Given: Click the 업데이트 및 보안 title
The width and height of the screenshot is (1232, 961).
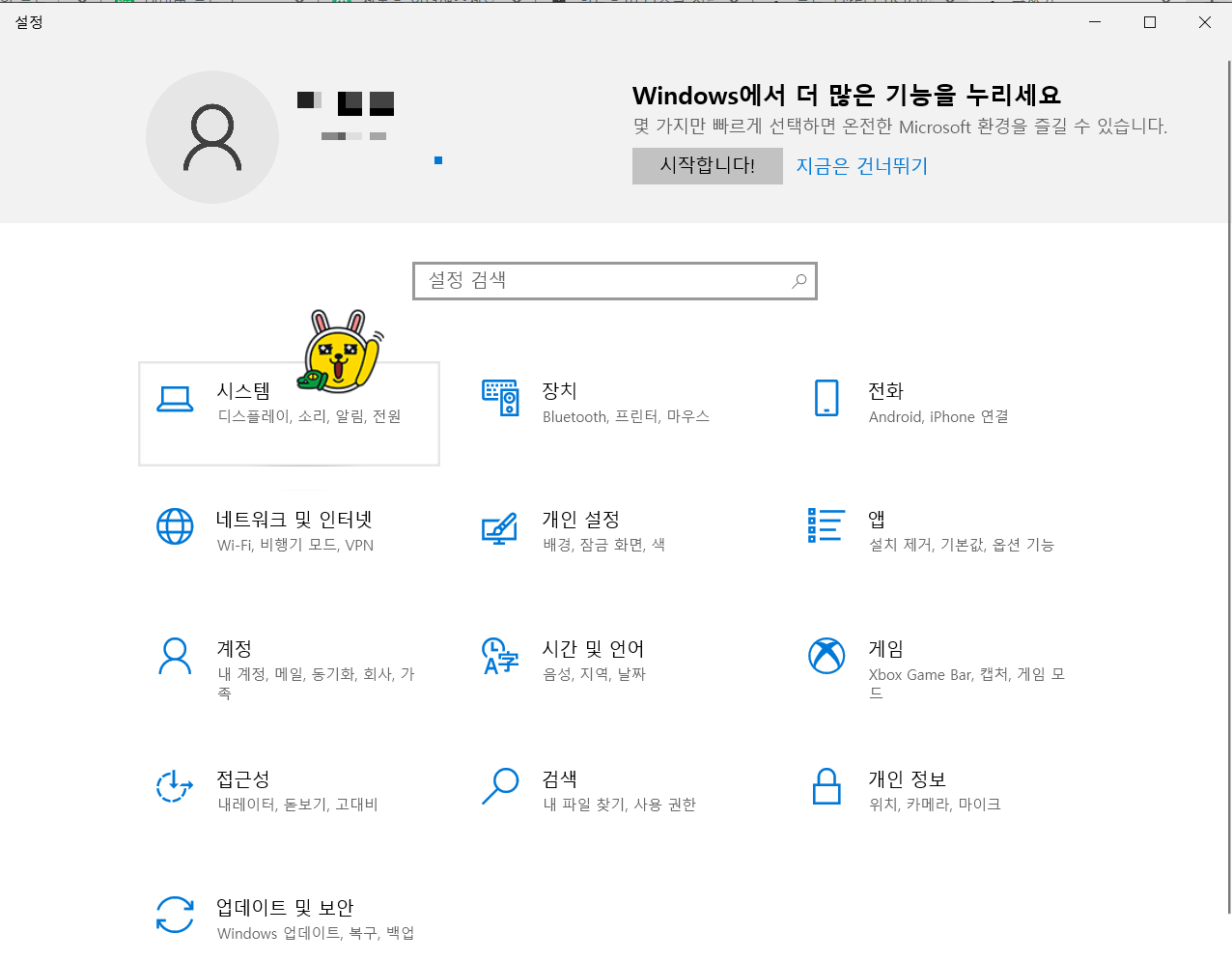Looking at the screenshot, I should pyautogui.click(x=285, y=908).
